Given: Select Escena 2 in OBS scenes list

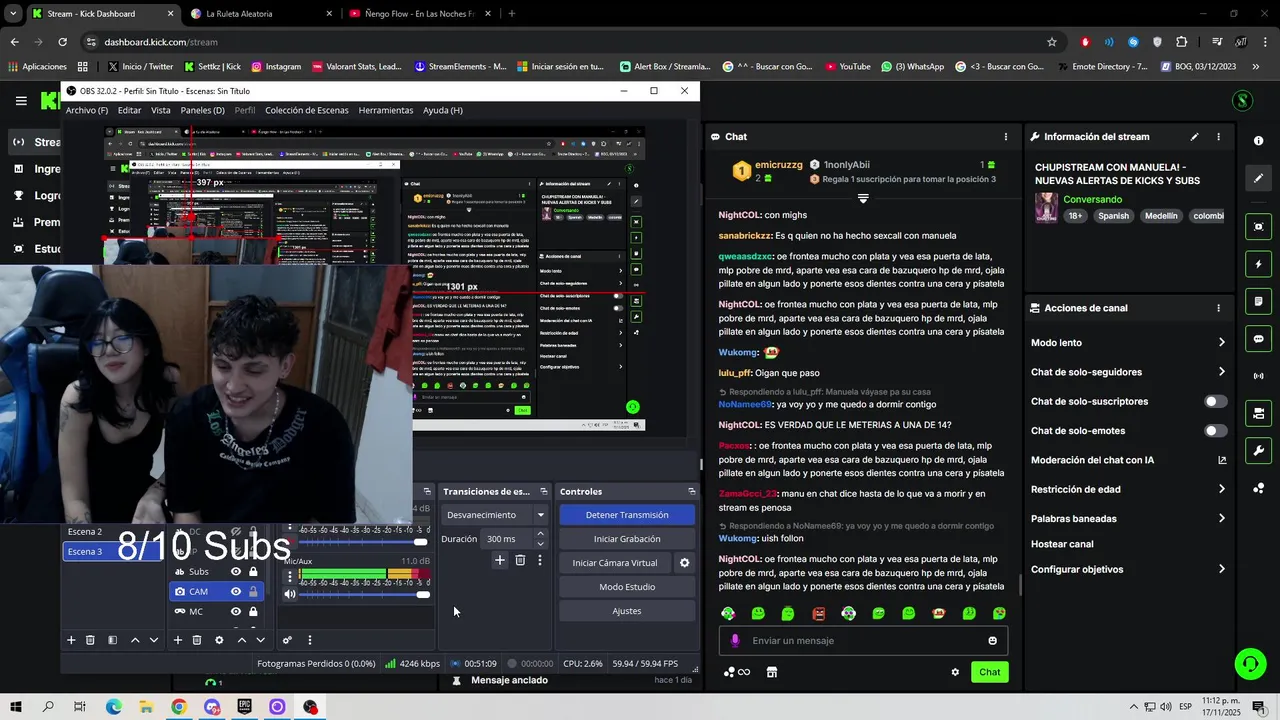Looking at the screenshot, I should [85, 532].
